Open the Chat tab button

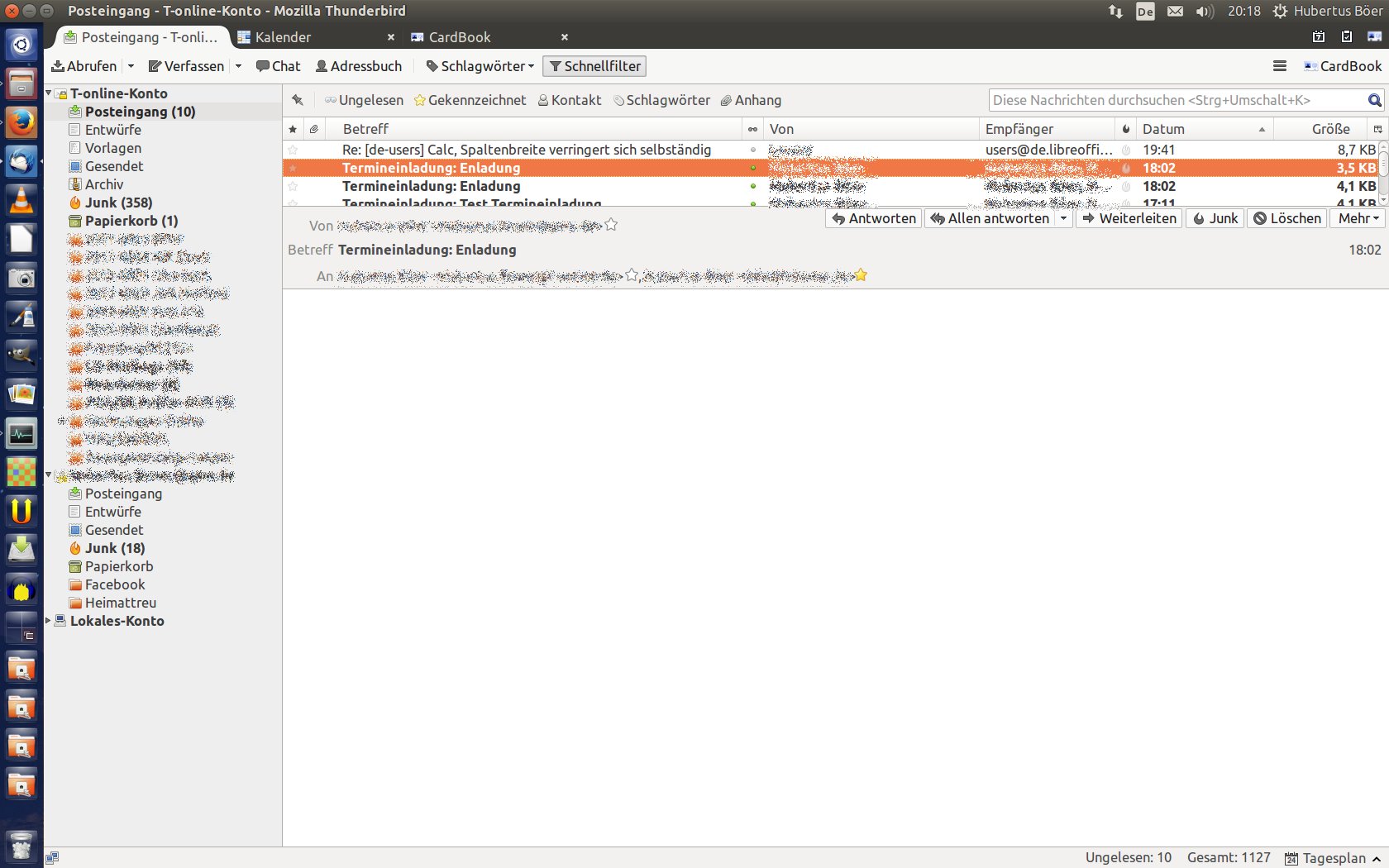pos(279,66)
